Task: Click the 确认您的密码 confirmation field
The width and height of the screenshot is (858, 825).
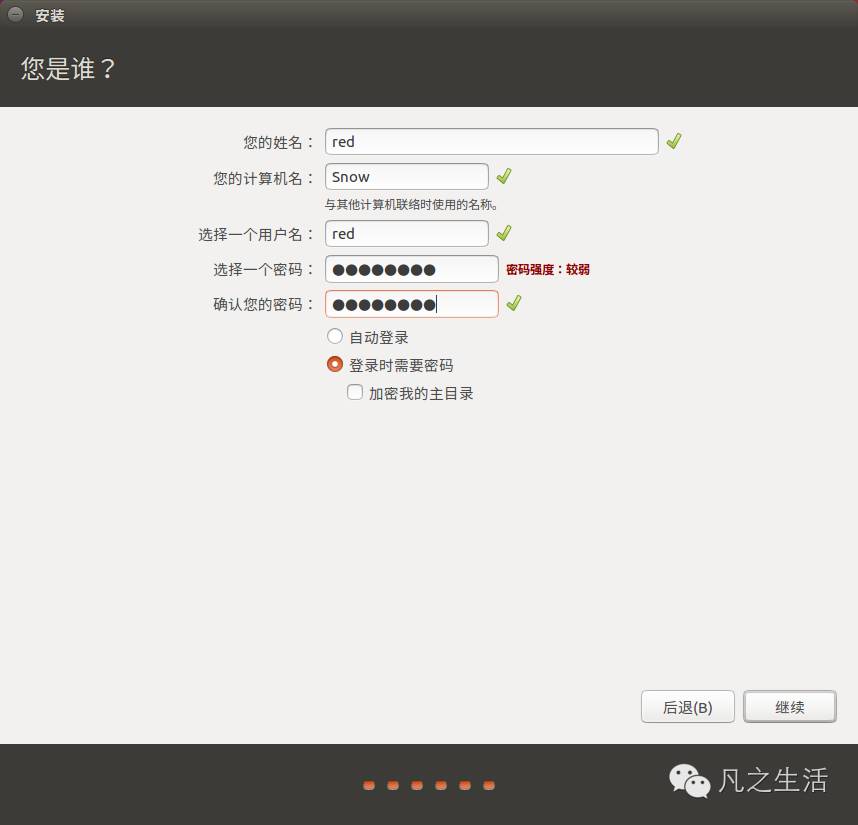Action: click(412, 303)
